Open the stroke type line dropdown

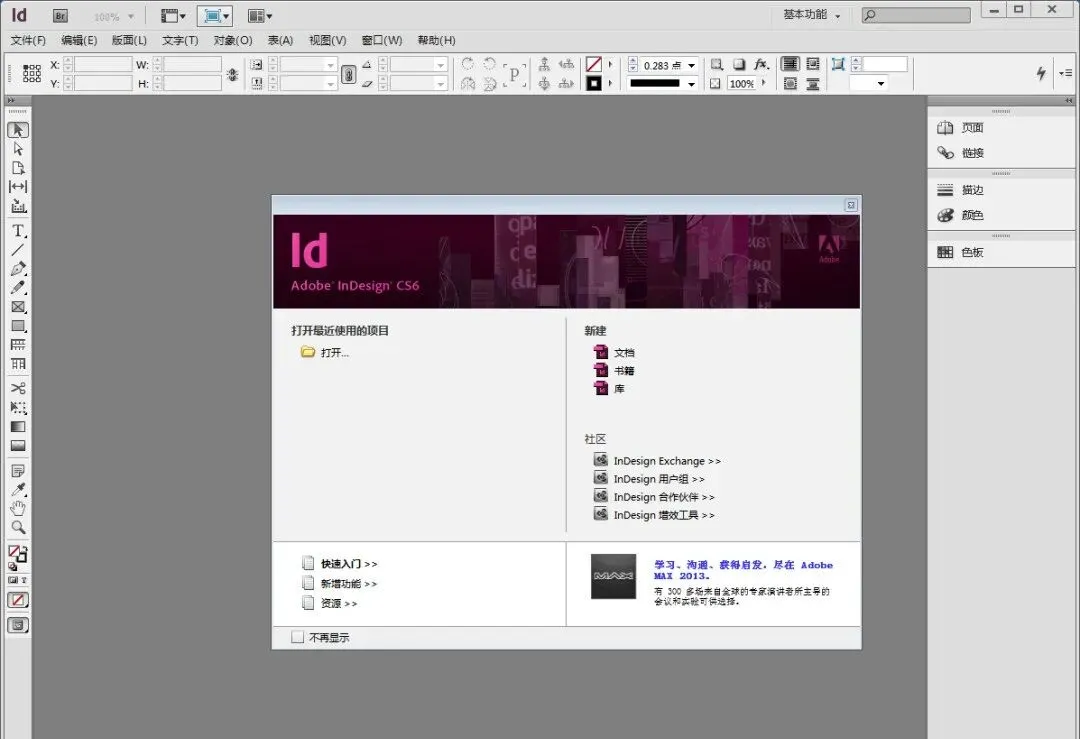tap(692, 83)
